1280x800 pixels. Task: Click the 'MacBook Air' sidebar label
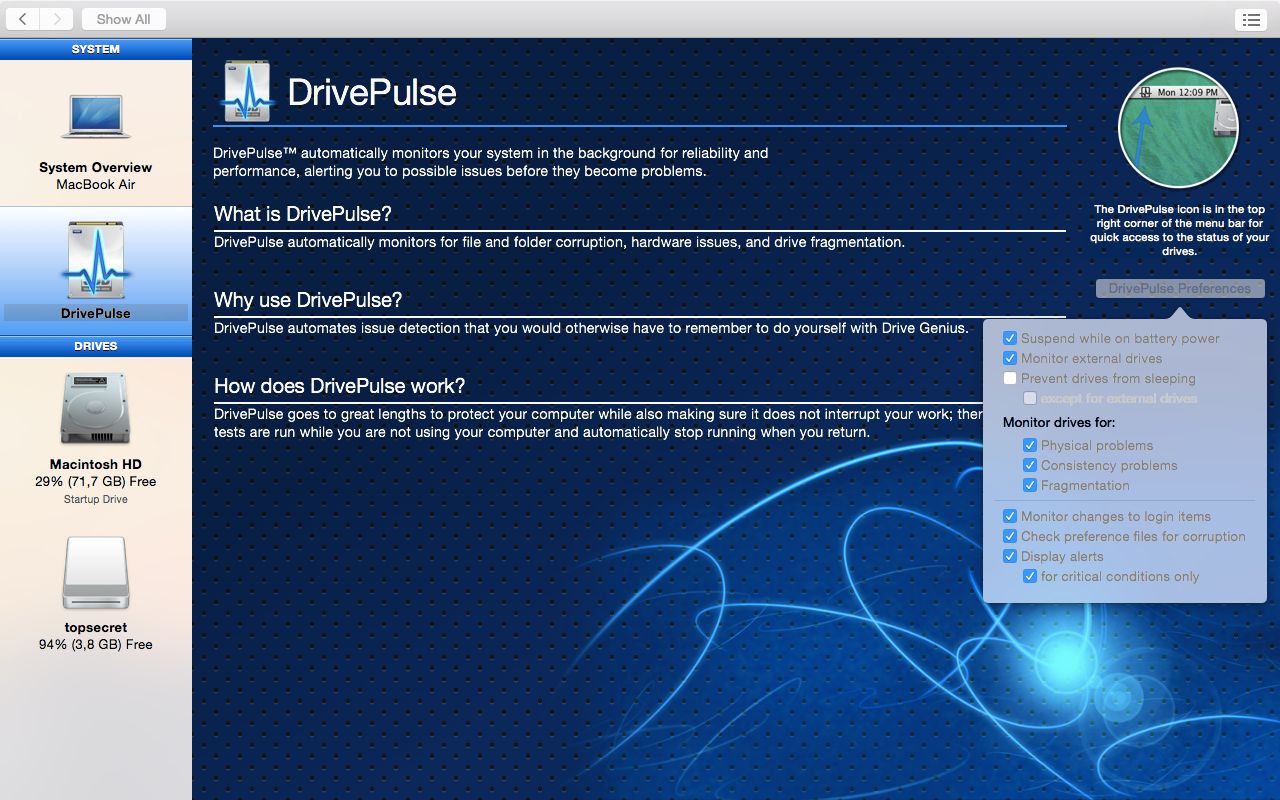click(96, 184)
